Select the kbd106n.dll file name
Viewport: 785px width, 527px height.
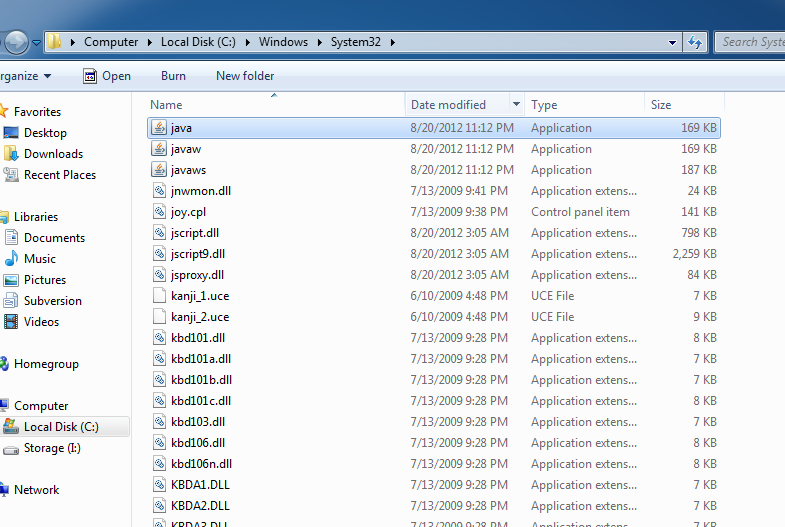[201, 464]
